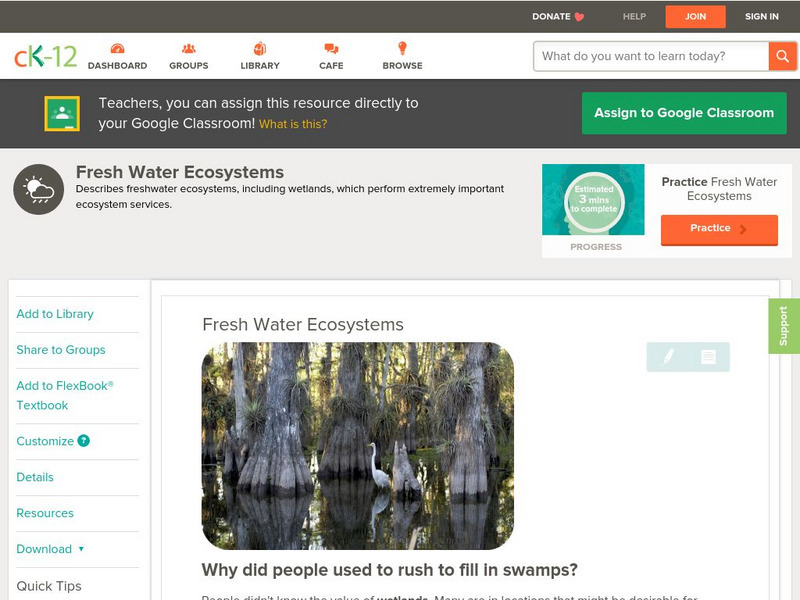Open the Cafe section
This screenshot has width=800, height=600.
coord(330,56)
